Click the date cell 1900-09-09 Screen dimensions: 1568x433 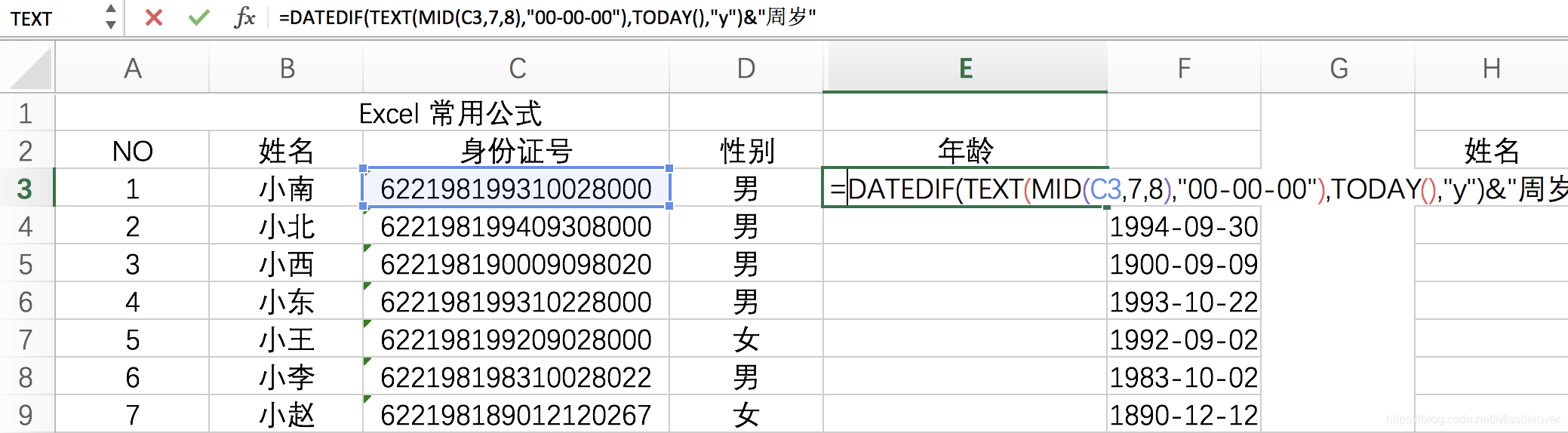[1184, 263]
